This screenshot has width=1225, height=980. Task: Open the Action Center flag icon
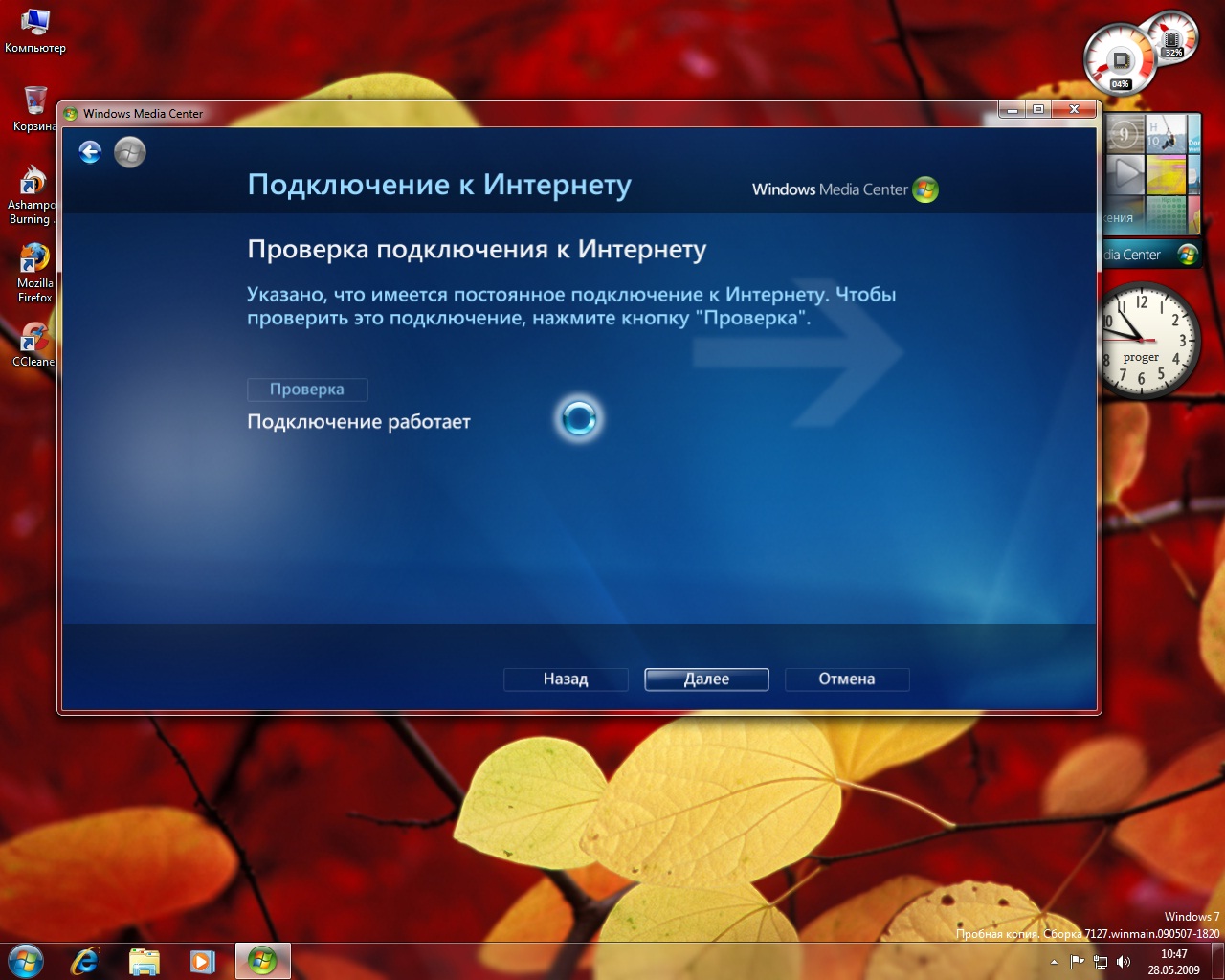(x=1078, y=962)
